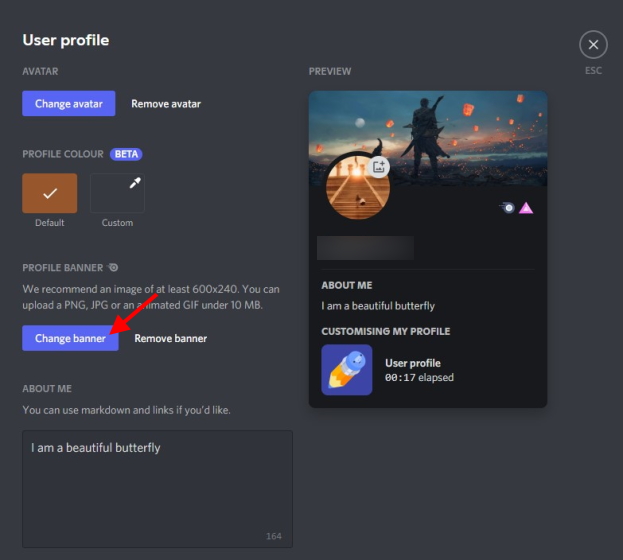Click the Change banner button
This screenshot has width=623, height=560.
70,338
